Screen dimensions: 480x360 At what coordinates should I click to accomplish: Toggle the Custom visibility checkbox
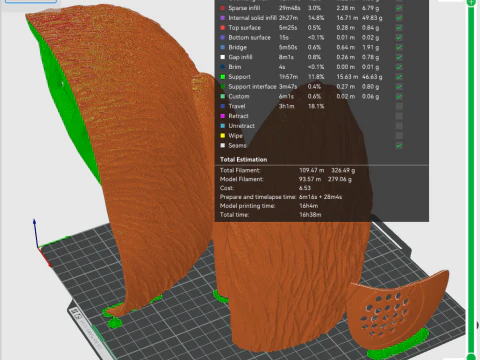point(399,96)
